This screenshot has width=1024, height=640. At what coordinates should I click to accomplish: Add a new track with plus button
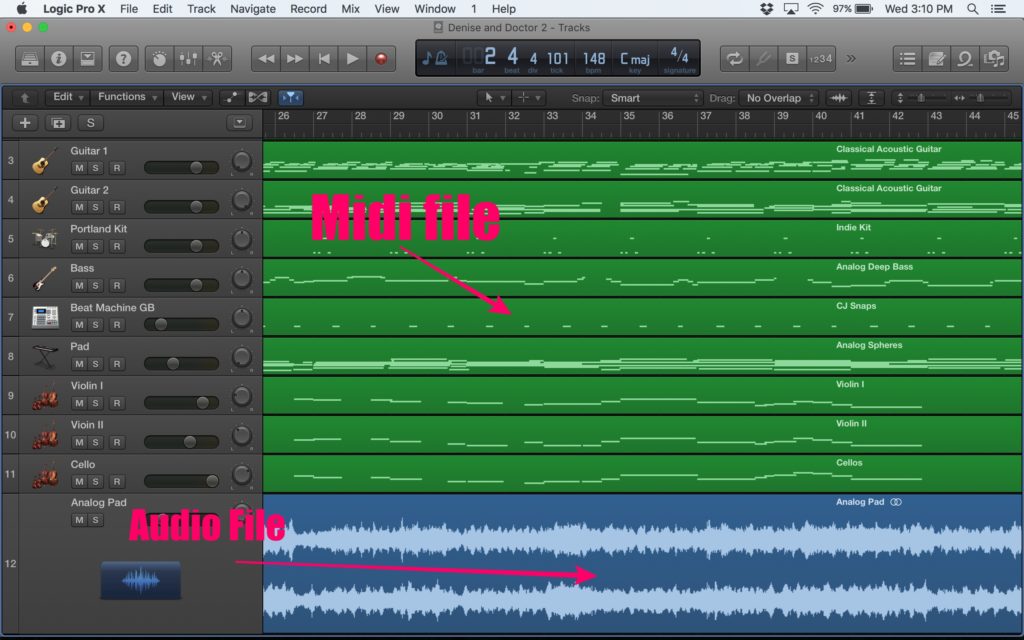click(25, 123)
